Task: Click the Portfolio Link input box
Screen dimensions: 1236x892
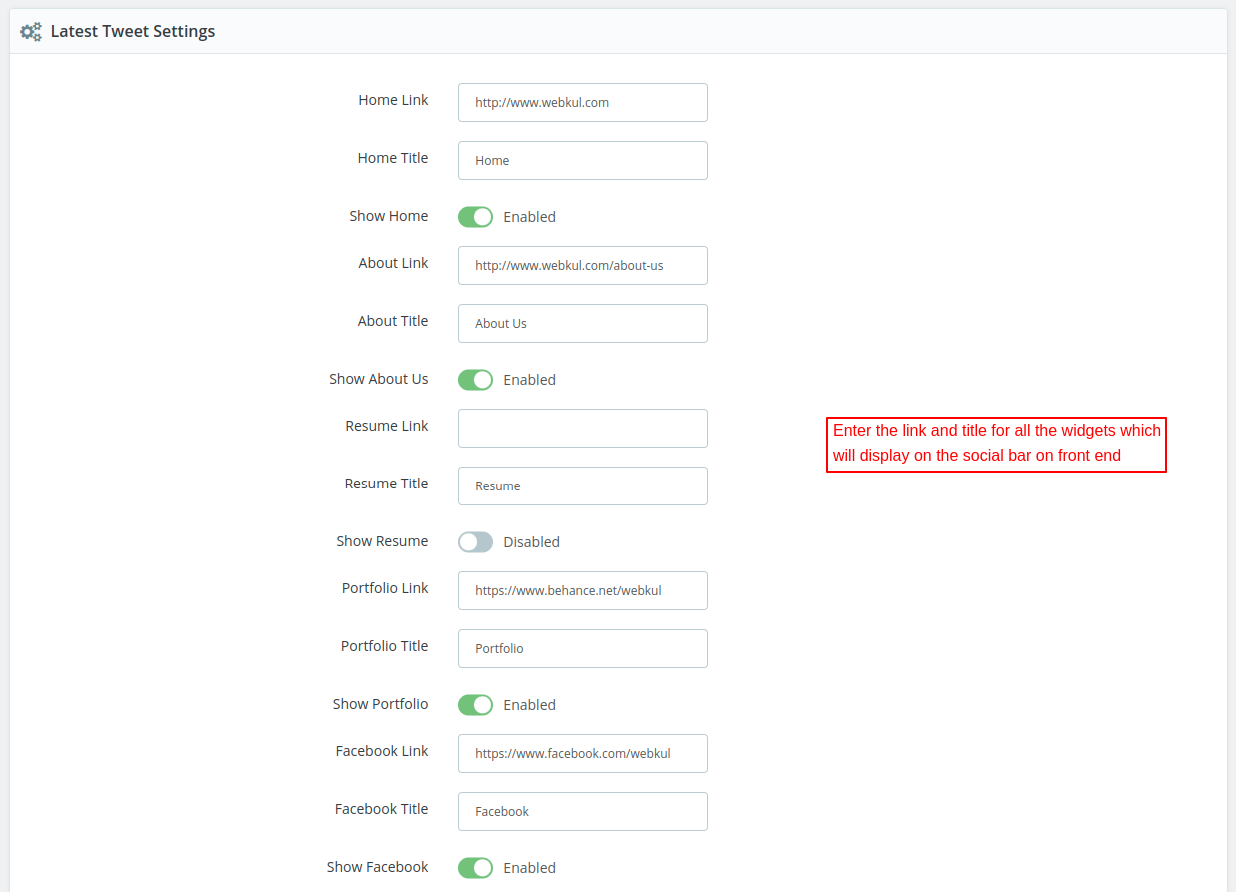Action: (x=583, y=590)
